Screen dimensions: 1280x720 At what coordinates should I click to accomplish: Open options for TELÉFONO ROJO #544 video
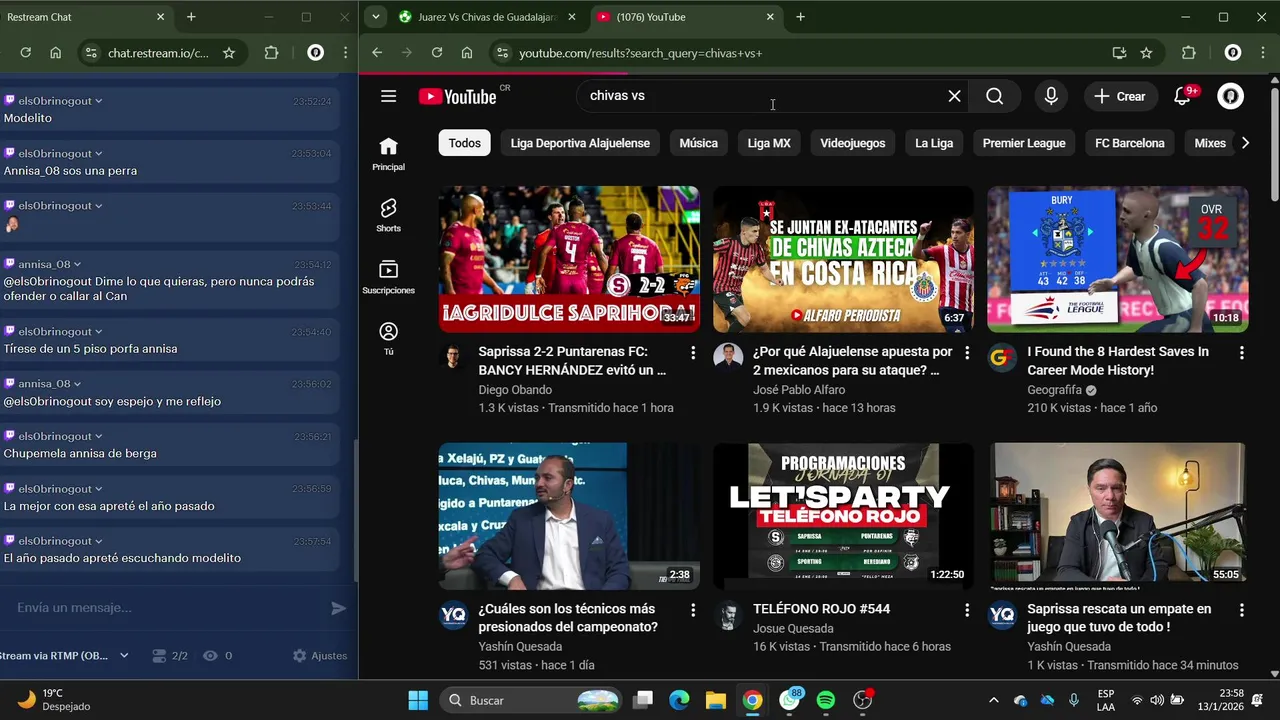tap(966, 610)
